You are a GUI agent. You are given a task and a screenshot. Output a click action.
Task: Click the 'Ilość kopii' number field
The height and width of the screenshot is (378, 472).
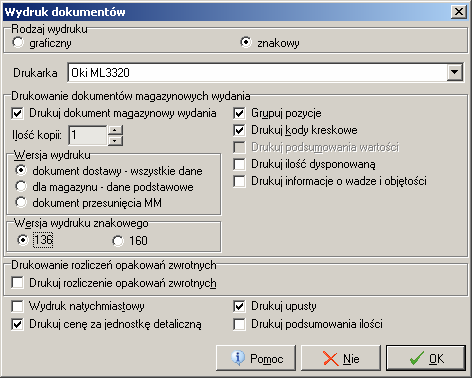coord(88,135)
